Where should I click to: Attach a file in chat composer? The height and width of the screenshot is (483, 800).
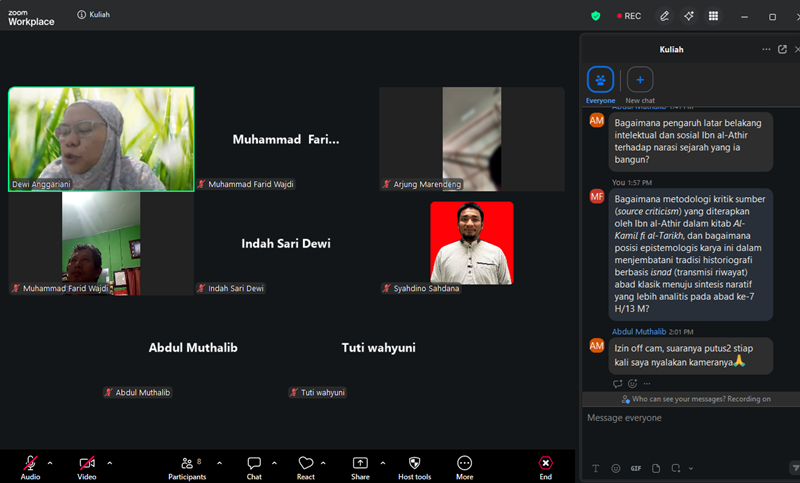(x=656, y=468)
